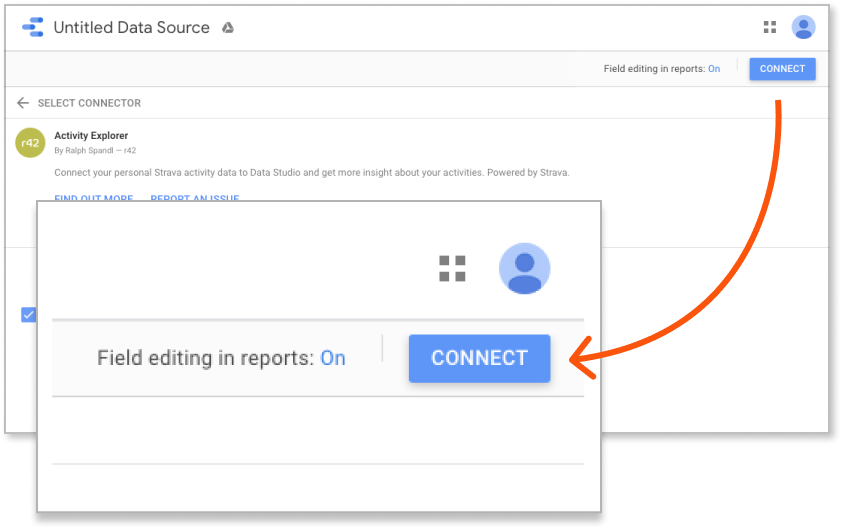
Task: Open the REPORT AN ISSUE link
Action: (x=194, y=198)
